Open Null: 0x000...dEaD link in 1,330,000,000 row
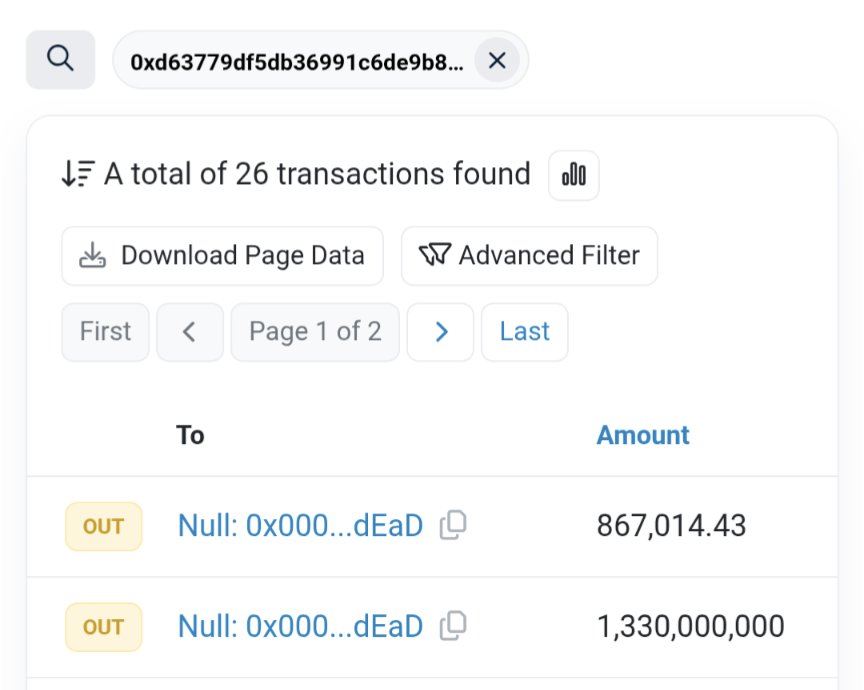Image resolution: width=864 pixels, height=690 pixels. 300,627
